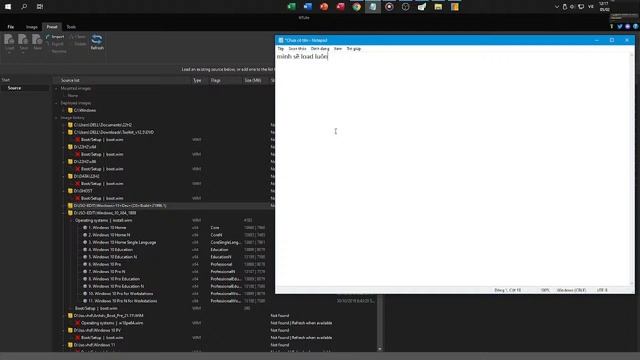The height and width of the screenshot is (360, 640).
Task: Select edition 4. Windows 10 Education
Action: 110,250
